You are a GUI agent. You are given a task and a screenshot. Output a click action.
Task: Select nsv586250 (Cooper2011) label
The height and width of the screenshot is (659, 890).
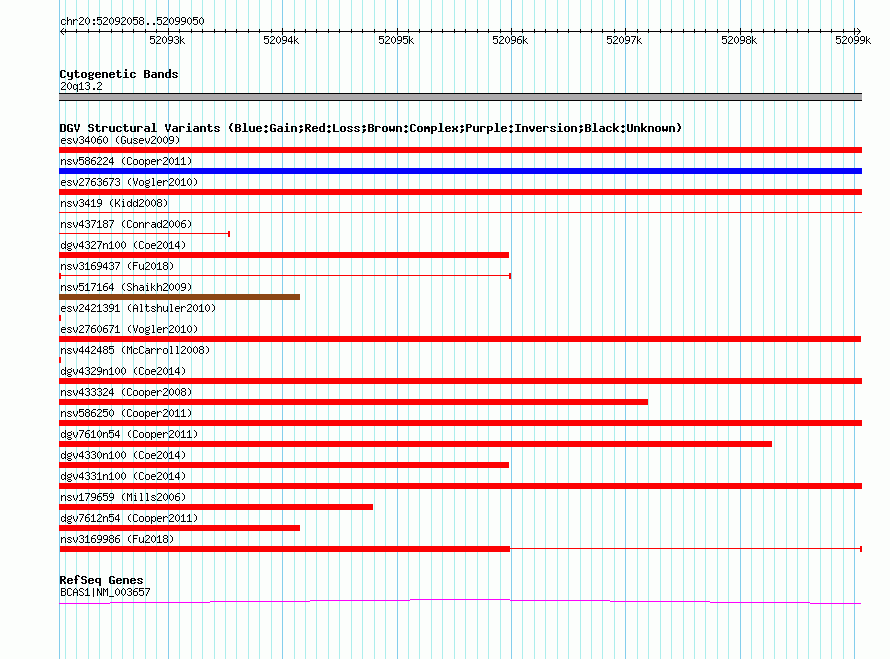[126, 413]
